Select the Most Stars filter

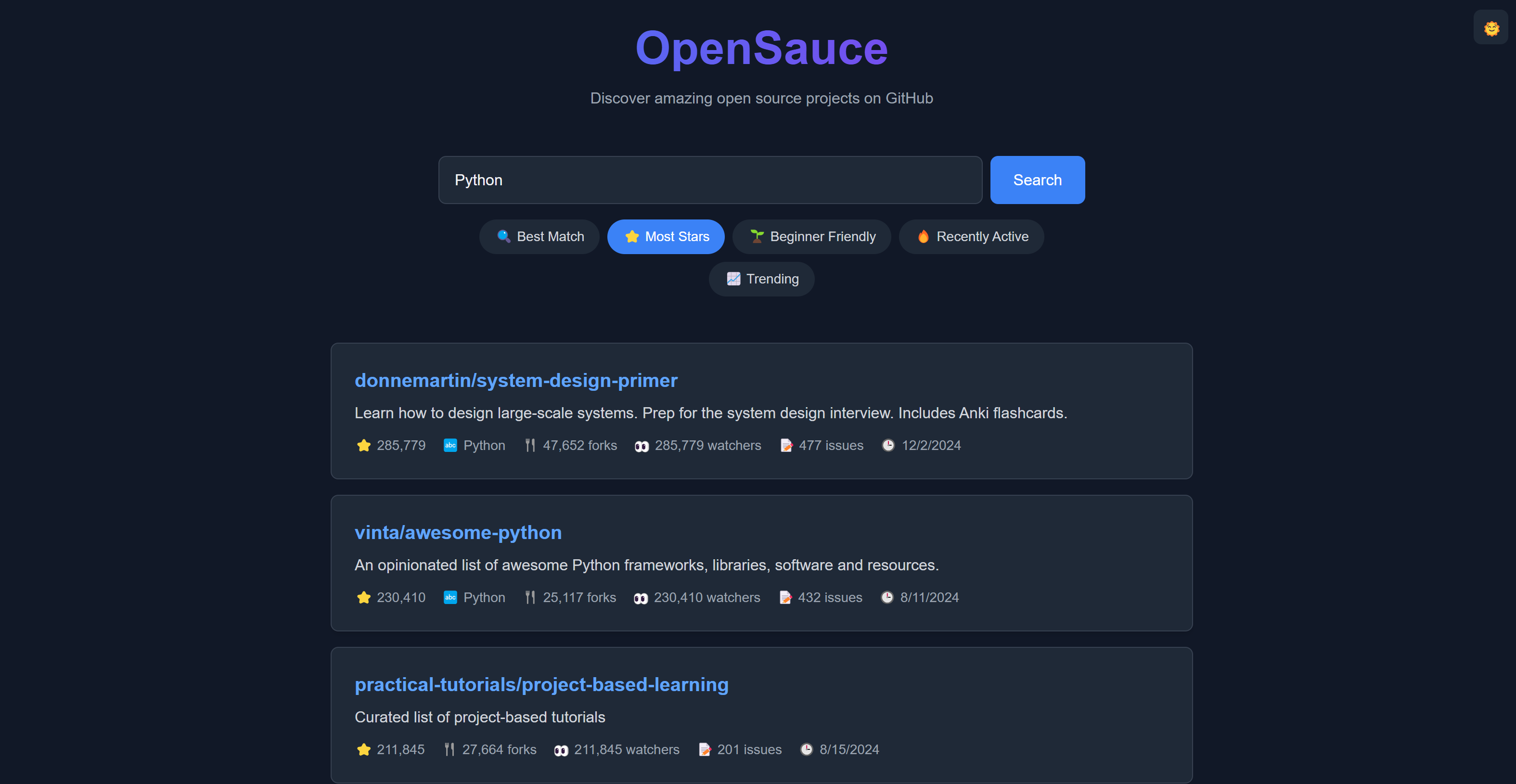(666, 236)
